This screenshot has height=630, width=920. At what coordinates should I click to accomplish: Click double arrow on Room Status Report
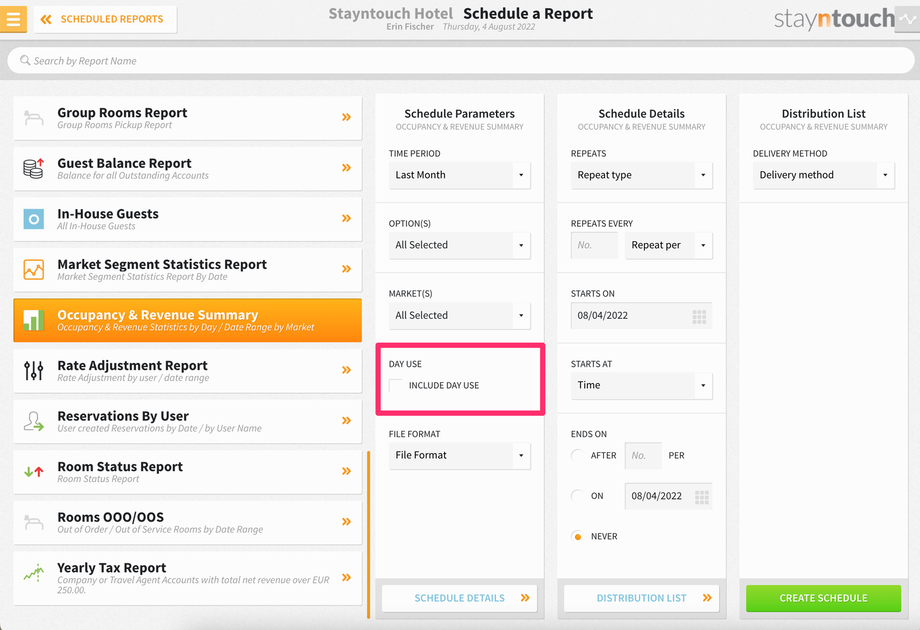[x=347, y=471]
